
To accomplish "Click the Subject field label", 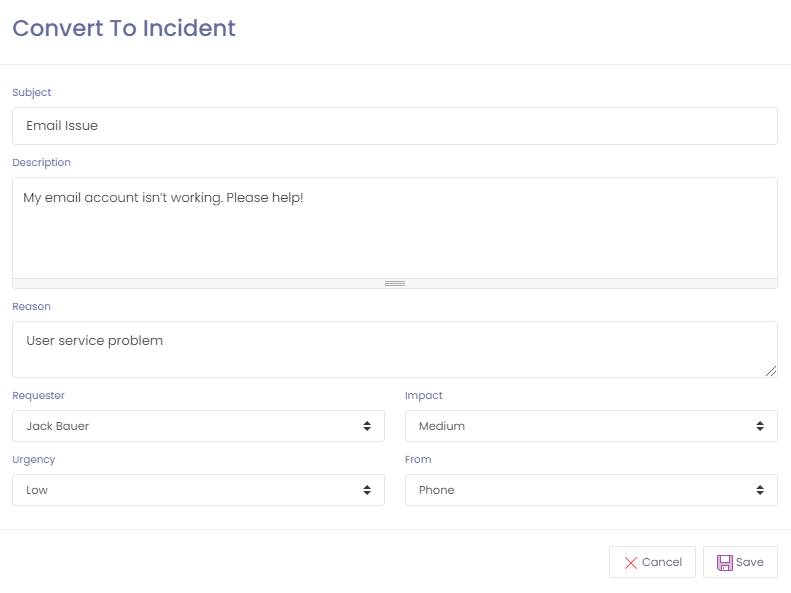I will point(32,92).
